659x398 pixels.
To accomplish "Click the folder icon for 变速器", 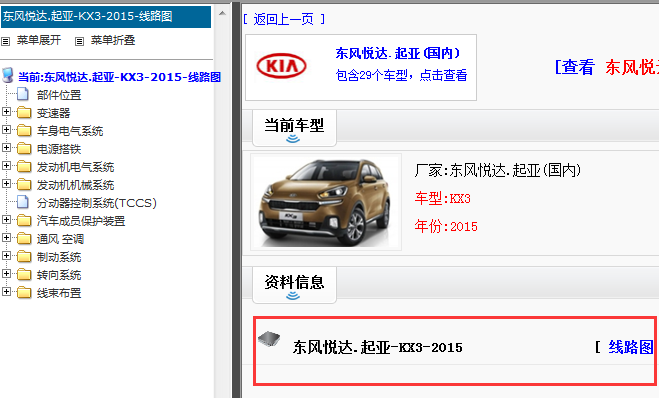I will pos(24,113).
